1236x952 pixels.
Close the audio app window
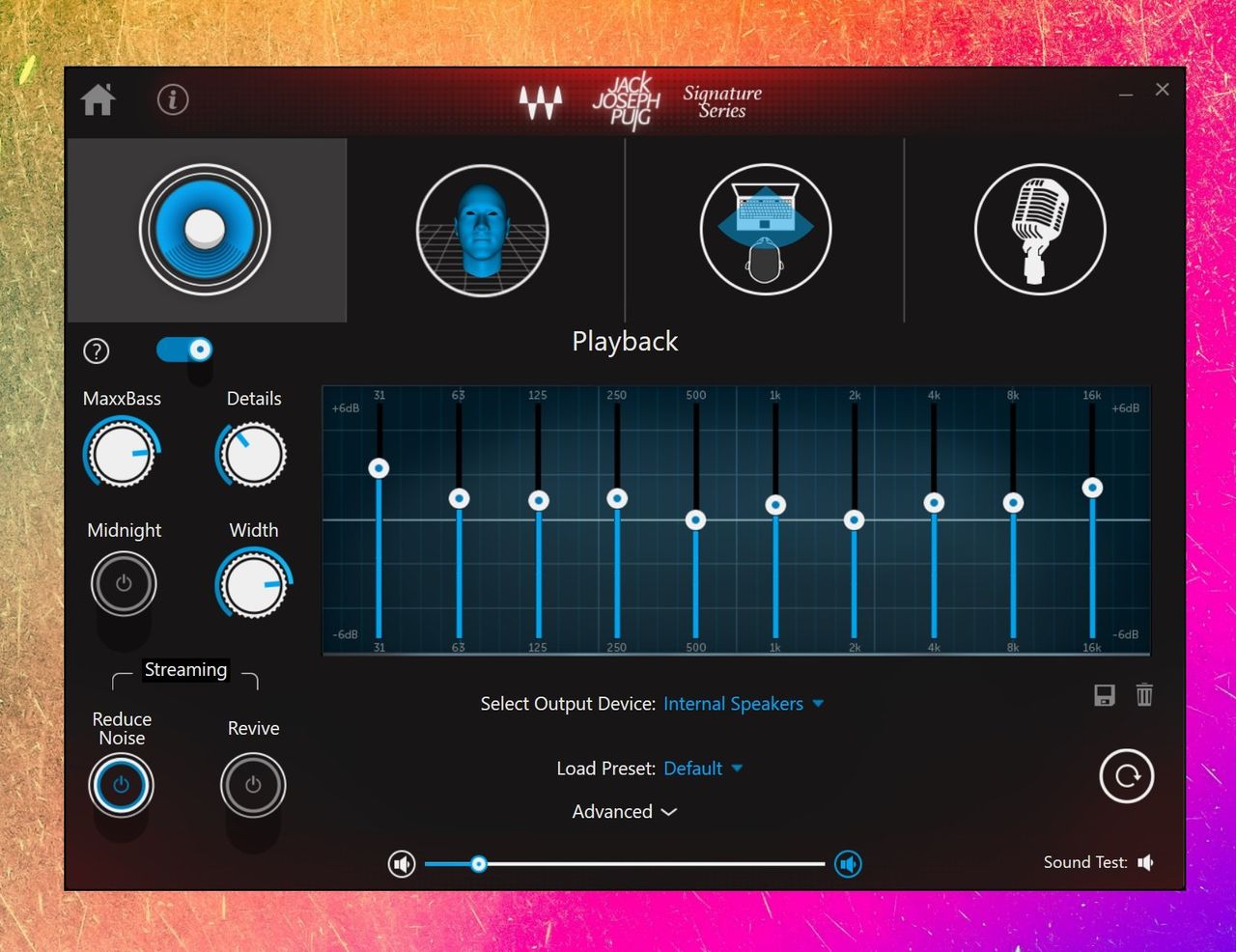(1163, 90)
